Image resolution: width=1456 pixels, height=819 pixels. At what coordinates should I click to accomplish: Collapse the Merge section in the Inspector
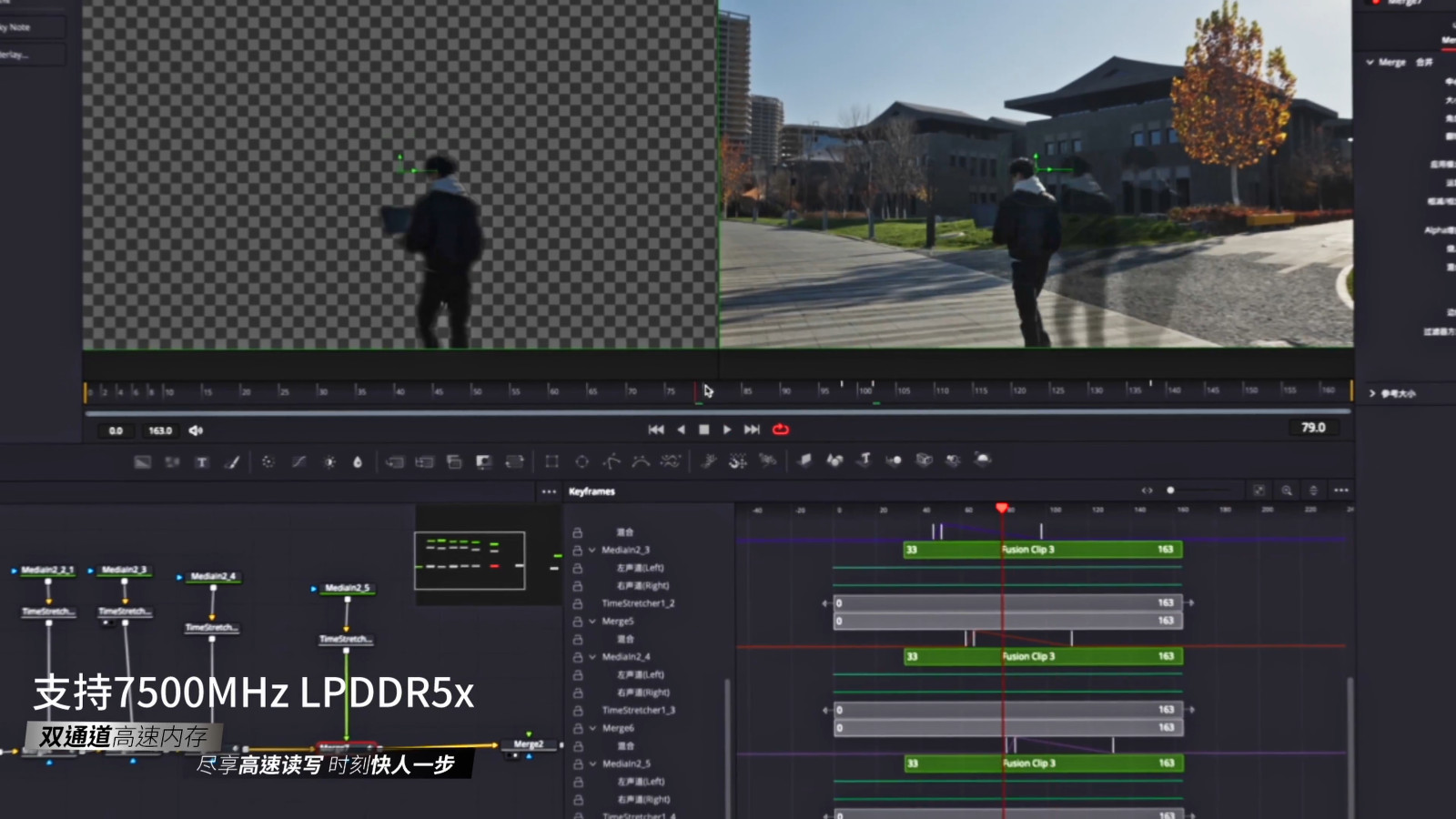pos(1370,63)
